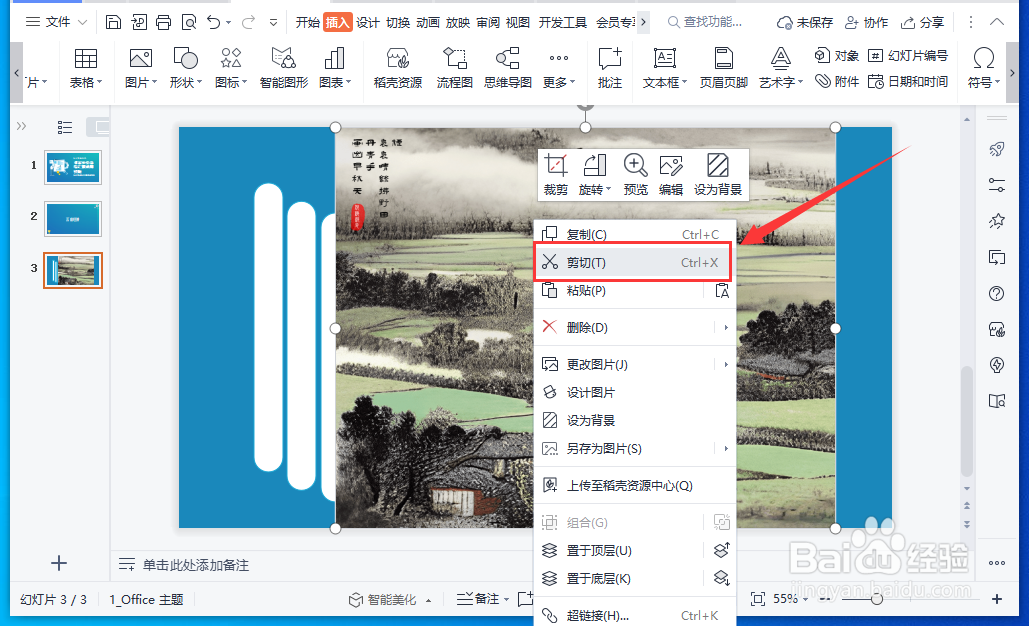Expand 更改图片(J) submenu arrow
This screenshot has height=626, width=1029.
point(726,364)
